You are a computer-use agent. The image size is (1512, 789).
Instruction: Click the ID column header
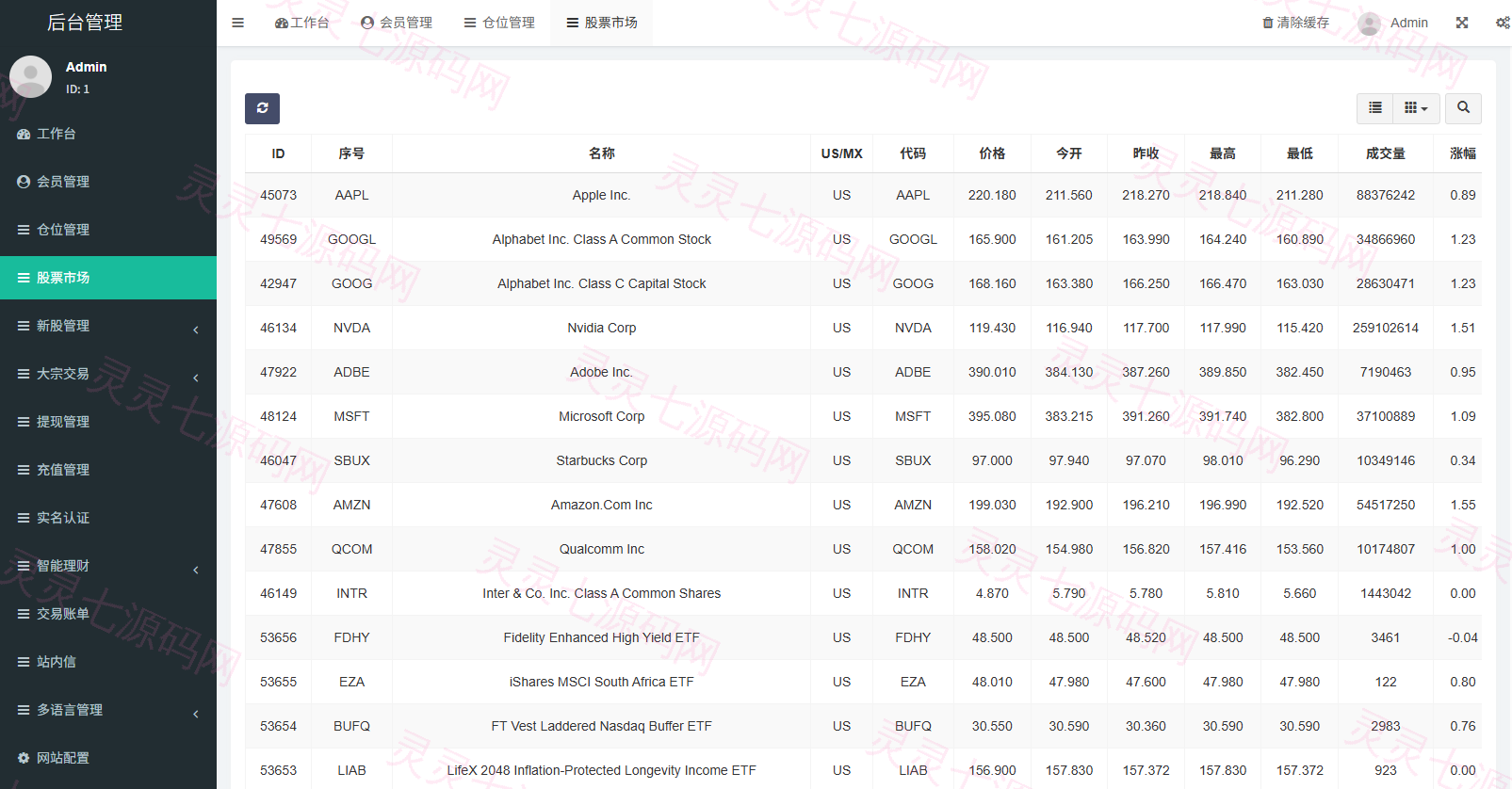[278, 153]
